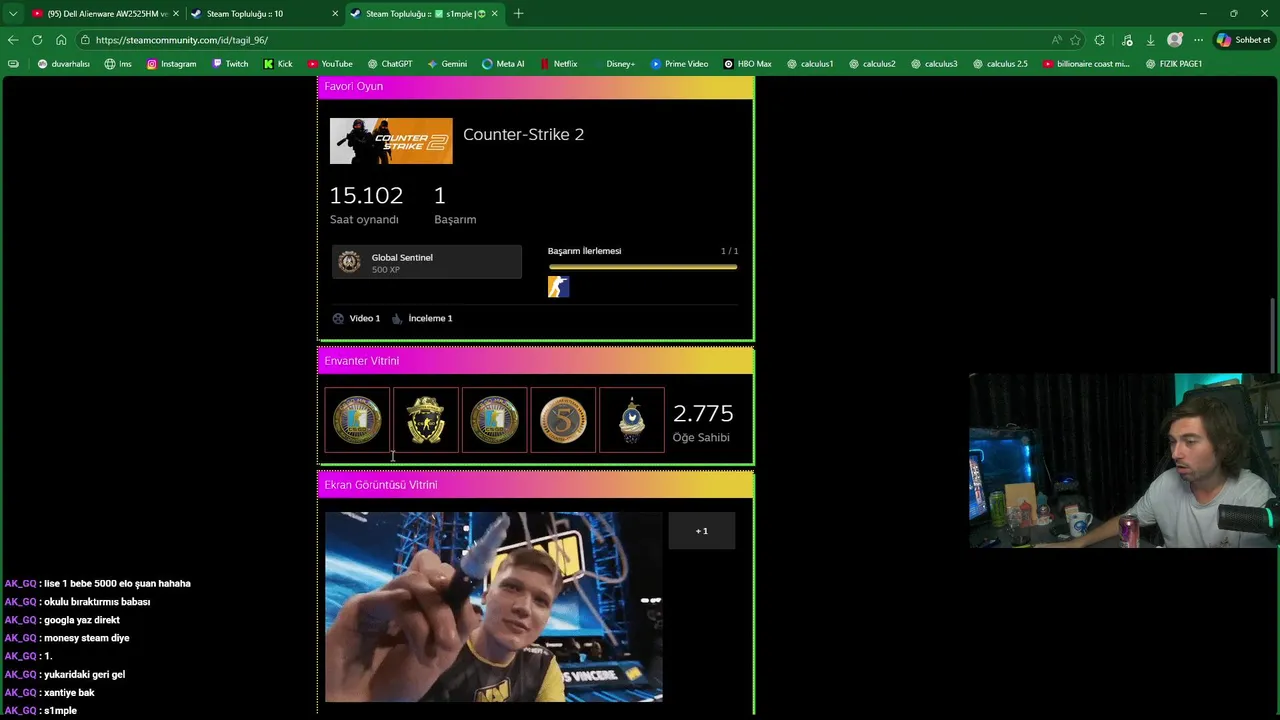Click the Başarım İlerlemesi progress bar
The image size is (1280, 720).
click(643, 267)
